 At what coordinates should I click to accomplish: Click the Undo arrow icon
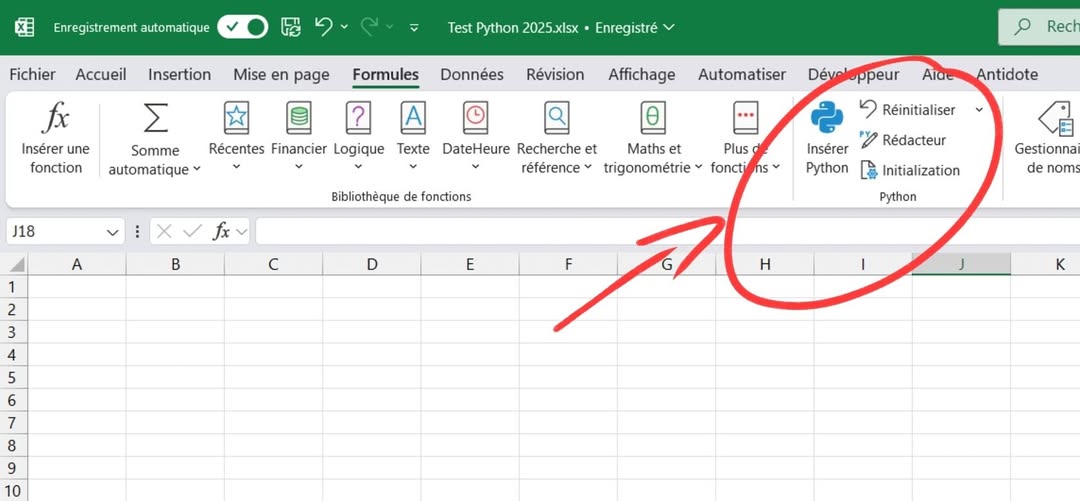[324, 27]
